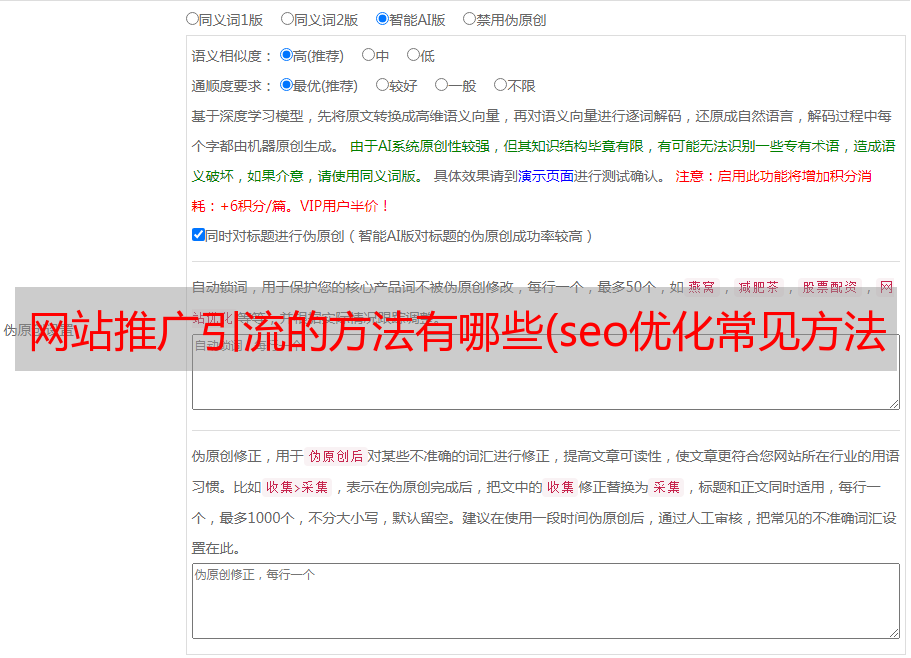Choose the 智能AI版 radio button
Viewport: 911px width, 658px height.
[x=382, y=19]
